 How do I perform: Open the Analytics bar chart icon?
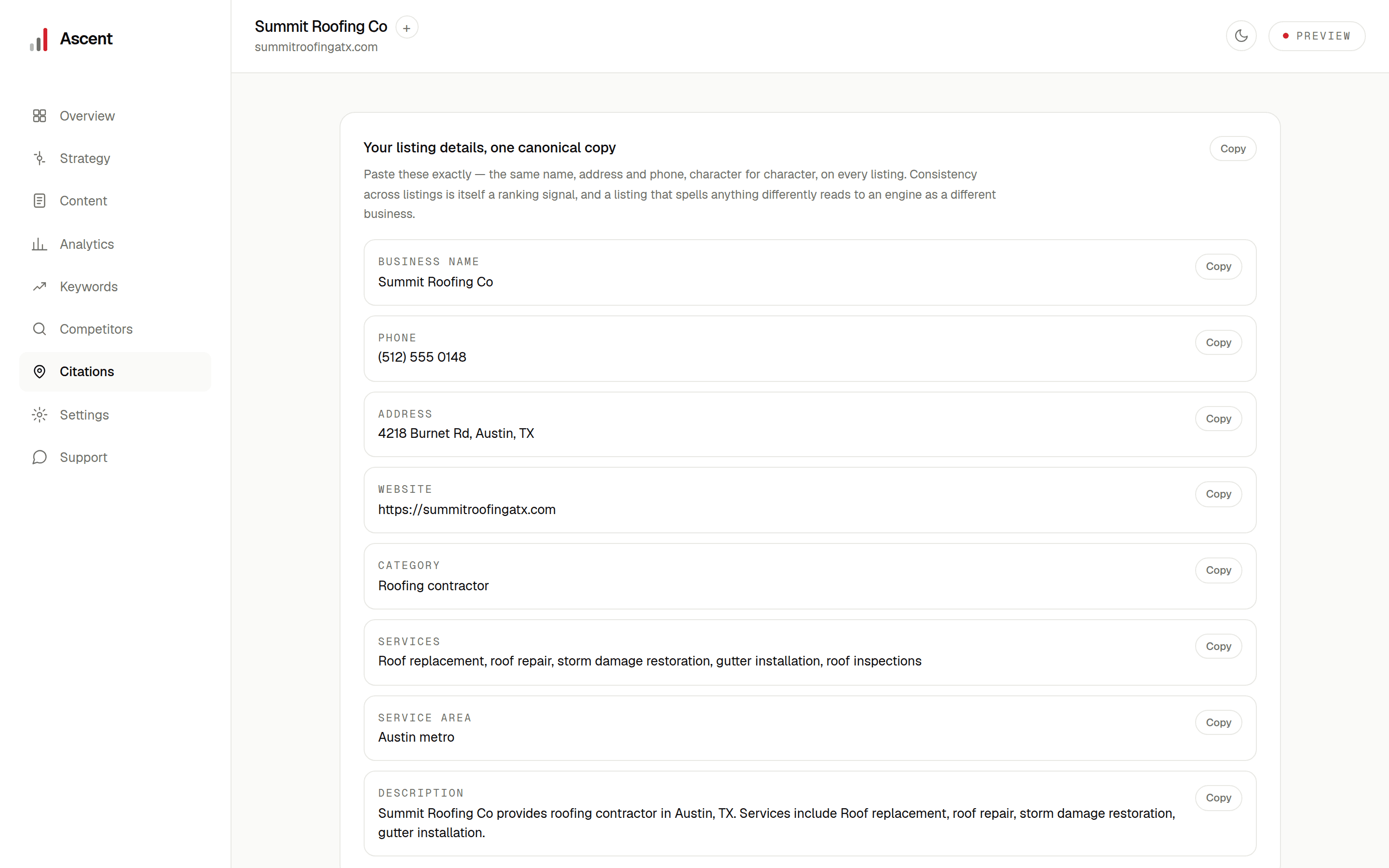pos(39,244)
